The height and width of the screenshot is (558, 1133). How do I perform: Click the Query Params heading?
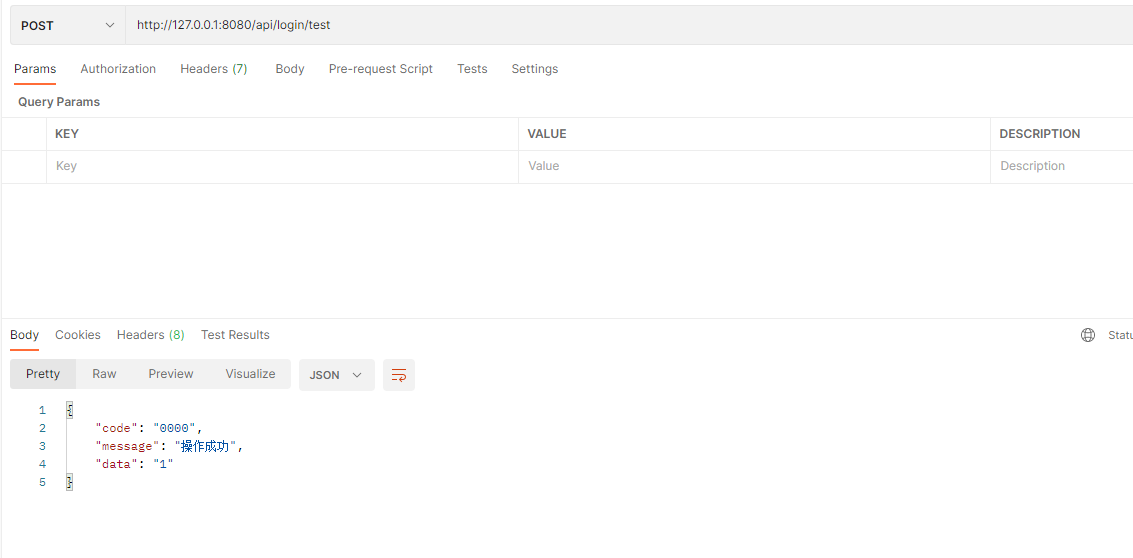(x=59, y=103)
